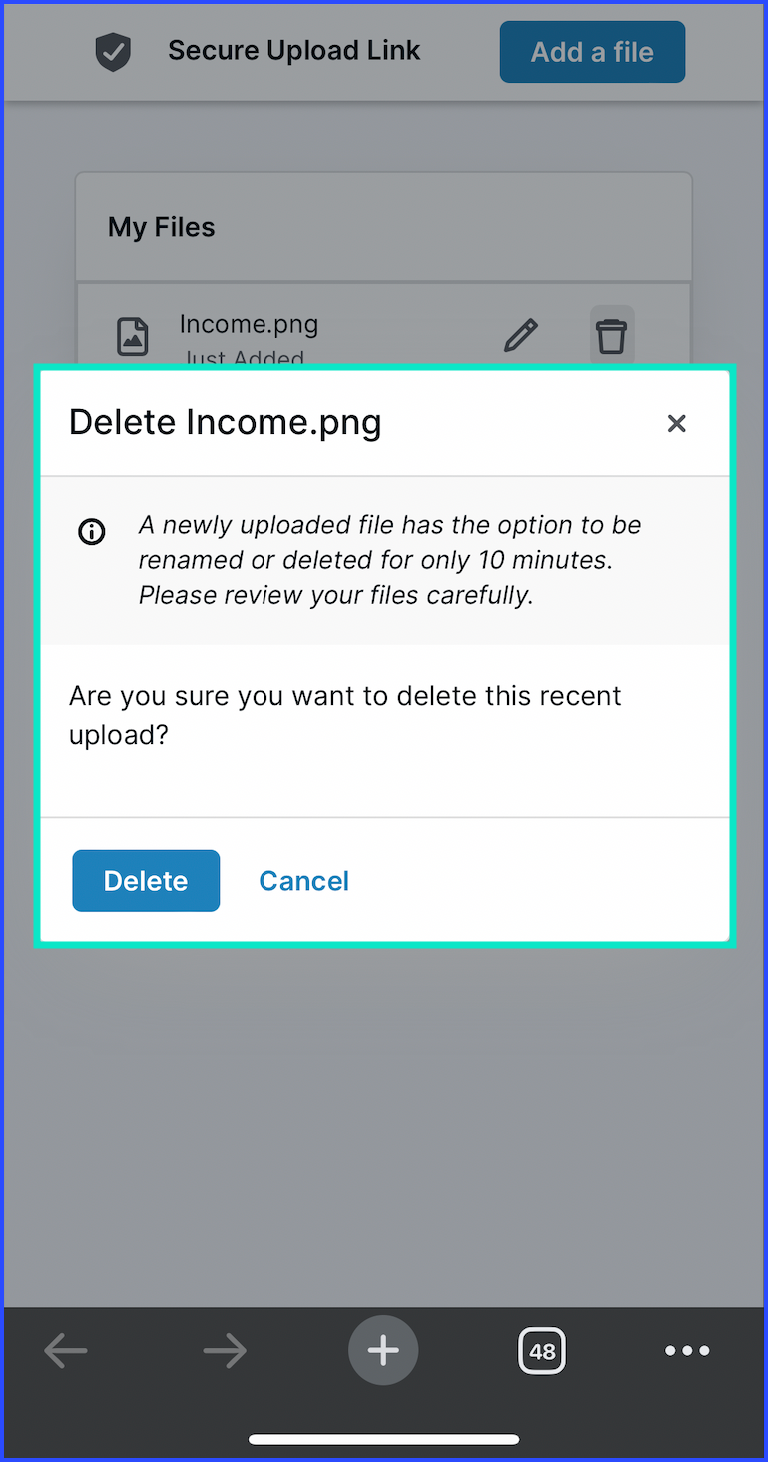Click the Income.png file name

coord(249,324)
